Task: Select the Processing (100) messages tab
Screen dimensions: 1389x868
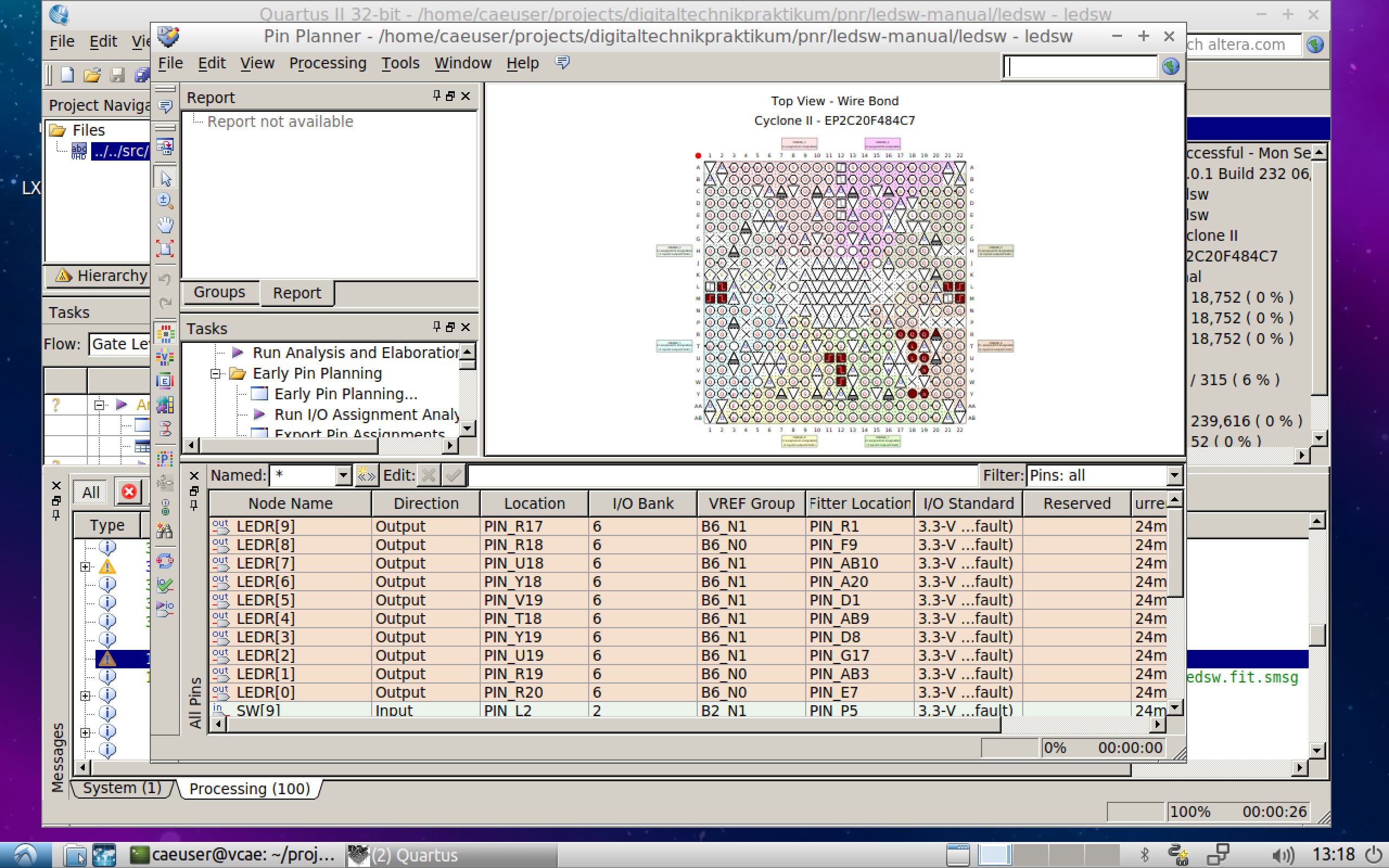Action: pyautogui.click(x=250, y=789)
